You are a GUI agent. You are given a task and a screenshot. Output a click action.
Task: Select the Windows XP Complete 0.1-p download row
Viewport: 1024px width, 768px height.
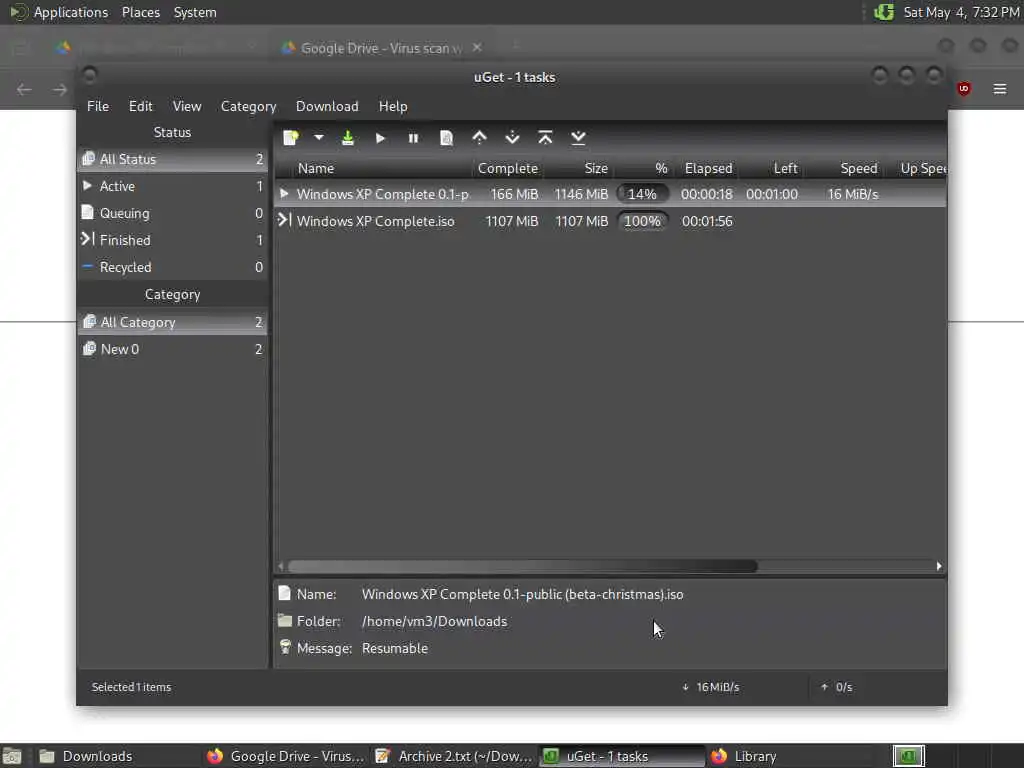coord(610,194)
